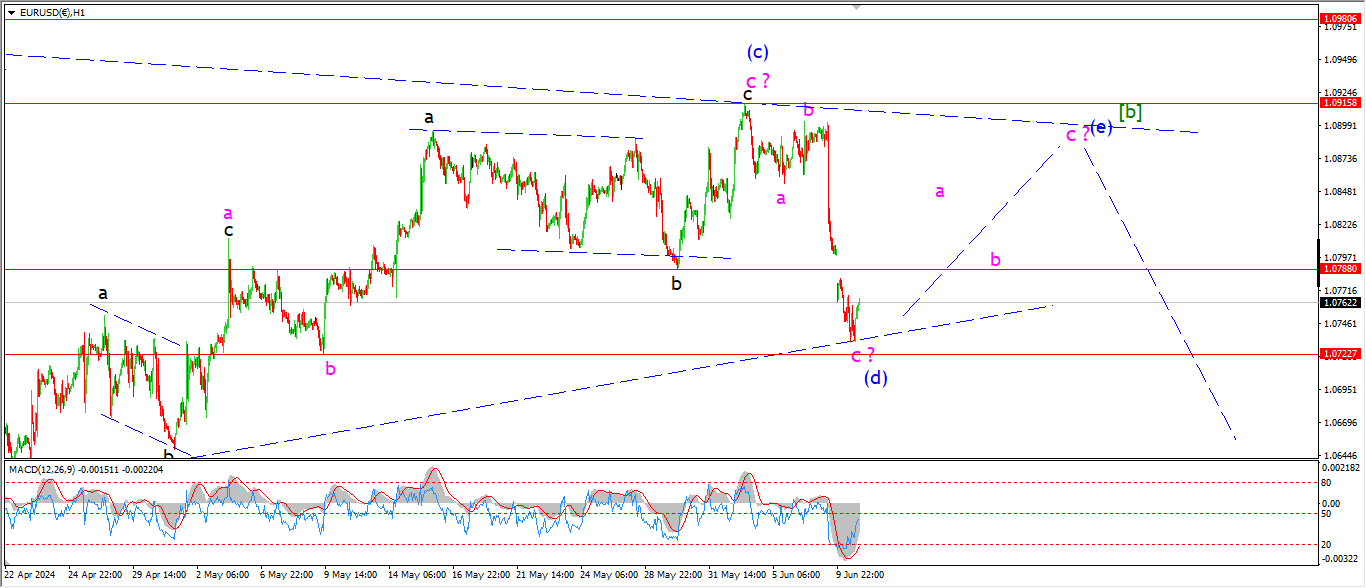
Task: Click the 1.07880 price level tag
Action: (1338, 269)
